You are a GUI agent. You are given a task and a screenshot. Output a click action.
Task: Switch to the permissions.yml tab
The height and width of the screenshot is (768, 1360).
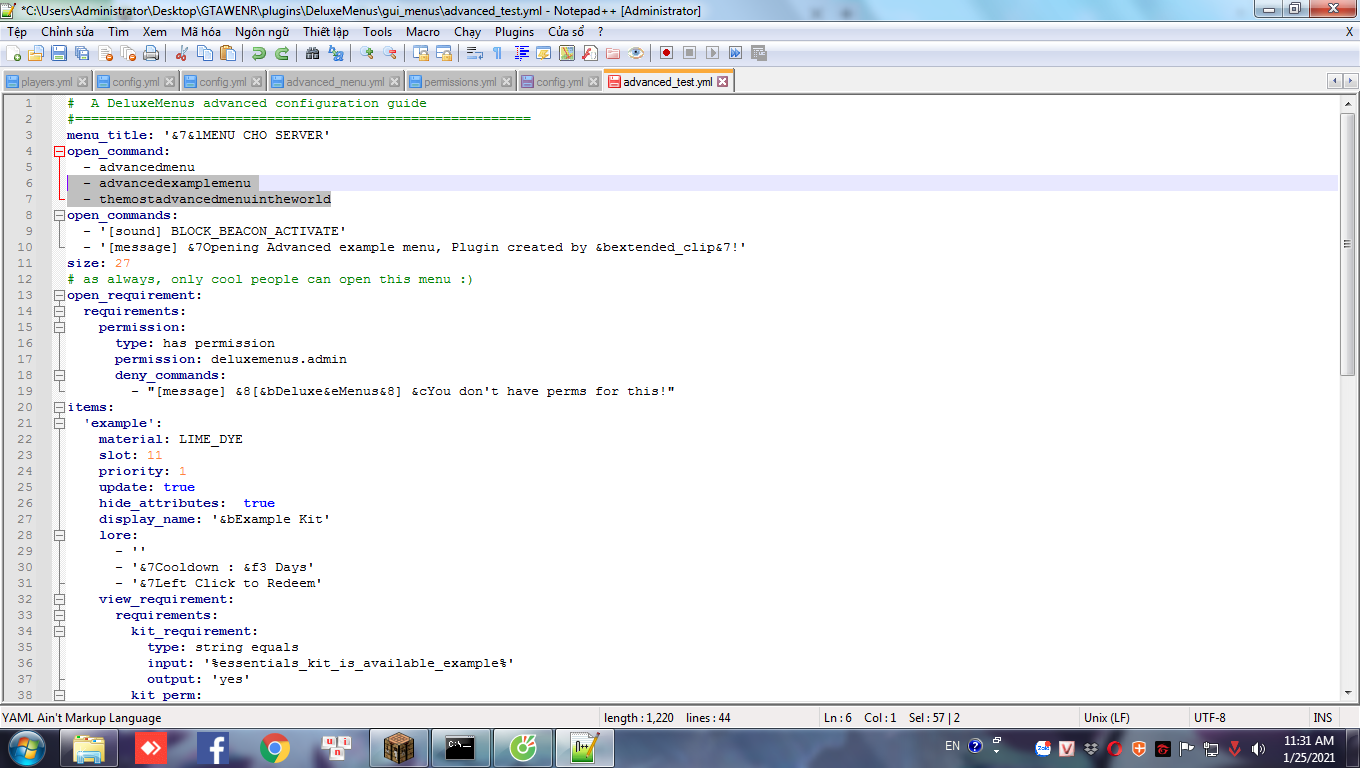click(460, 82)
